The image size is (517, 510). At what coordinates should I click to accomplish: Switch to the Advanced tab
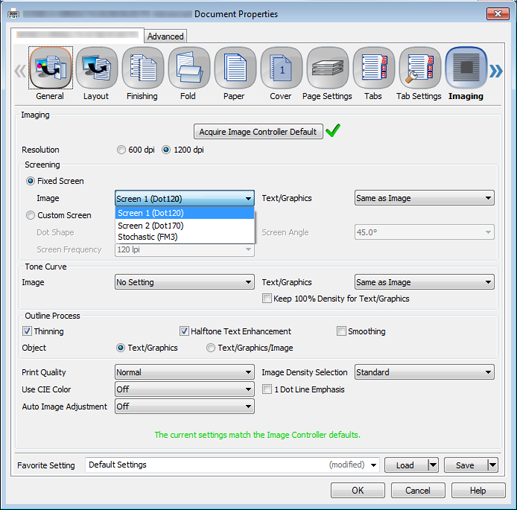click(x=165, y=36)
